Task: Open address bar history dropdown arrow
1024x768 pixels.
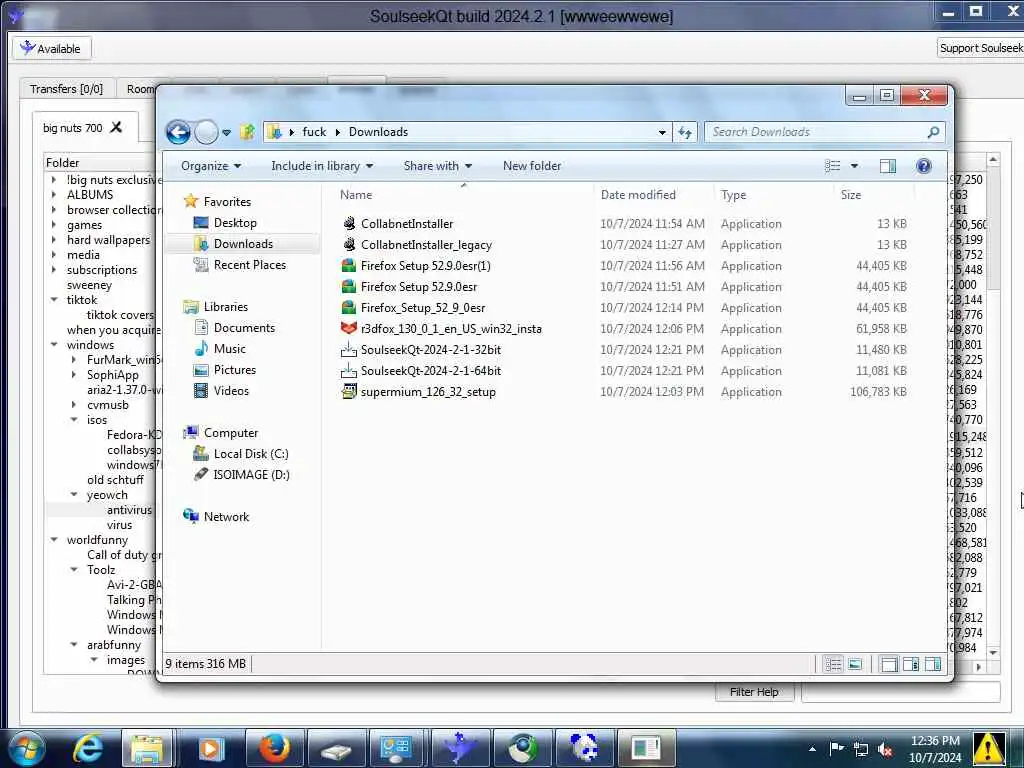Action: pos(662,133)
